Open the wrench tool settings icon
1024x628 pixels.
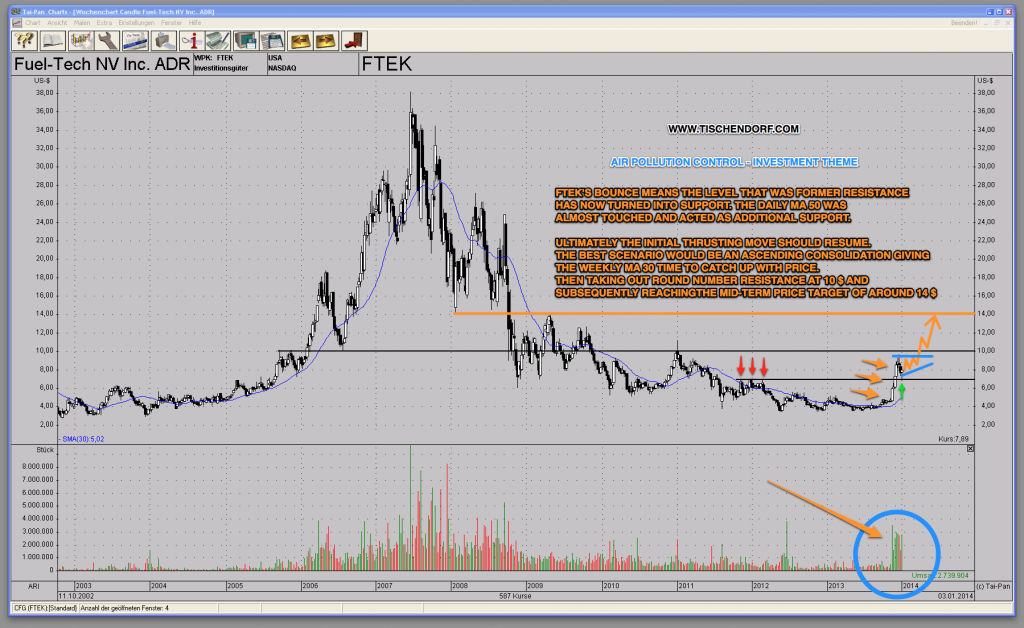109,40
